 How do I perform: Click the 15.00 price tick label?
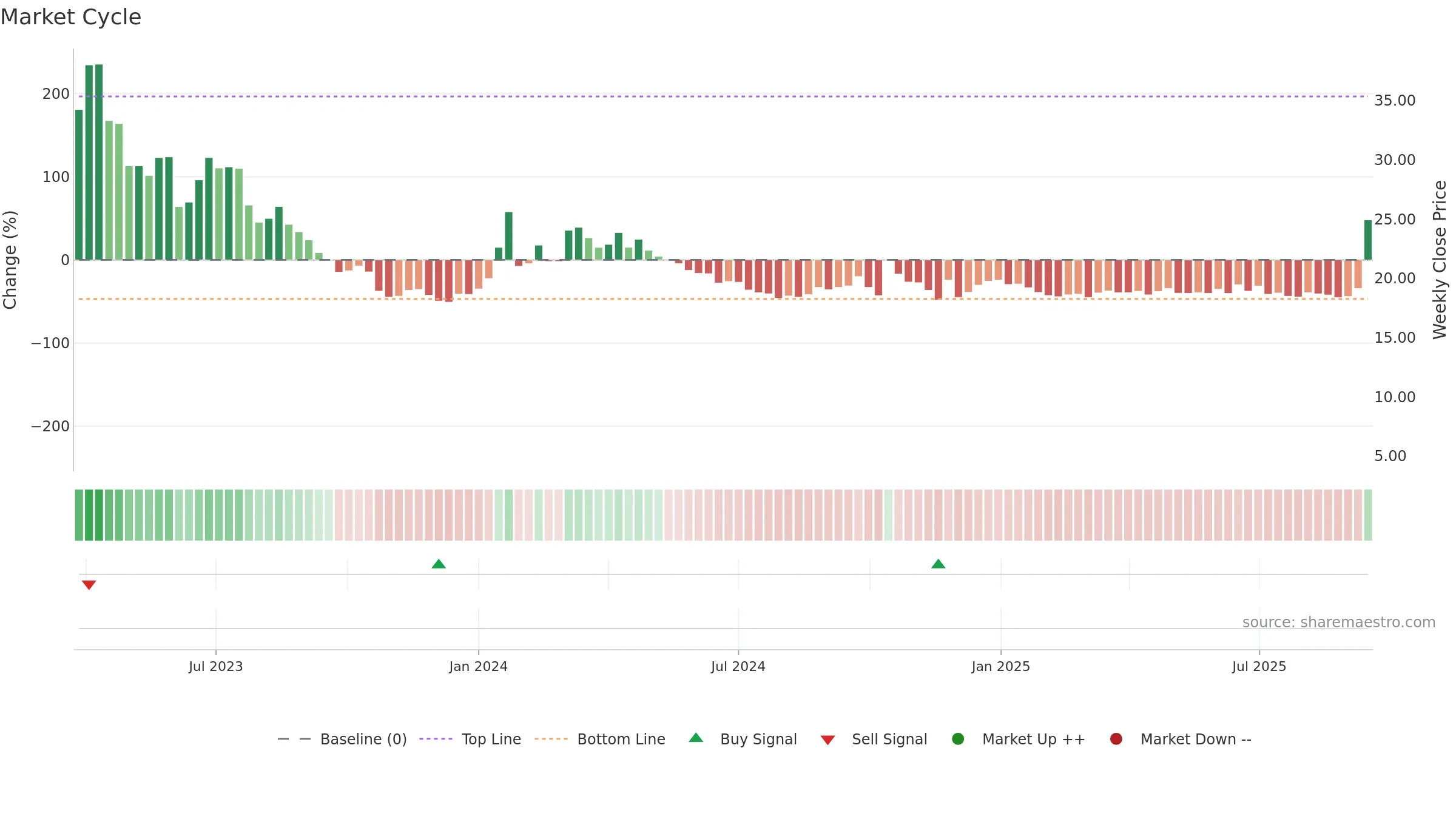click(x=1395, y=338)
